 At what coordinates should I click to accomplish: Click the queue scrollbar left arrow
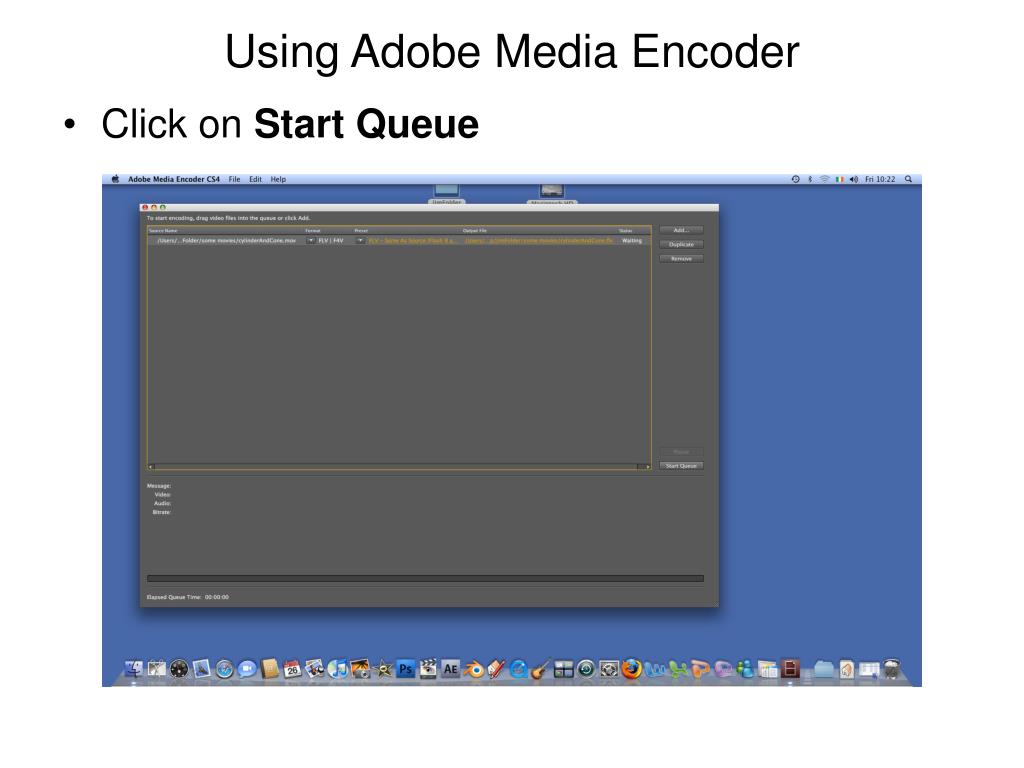pyautogui.click(x=151, y=466)
